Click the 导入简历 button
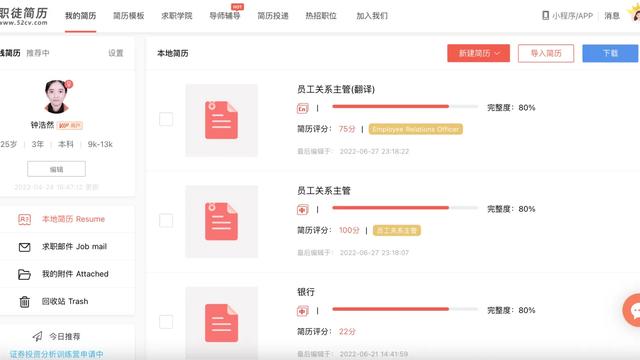Screen dimensions: 640x360 pyautogui.click(x=546, y=53)
